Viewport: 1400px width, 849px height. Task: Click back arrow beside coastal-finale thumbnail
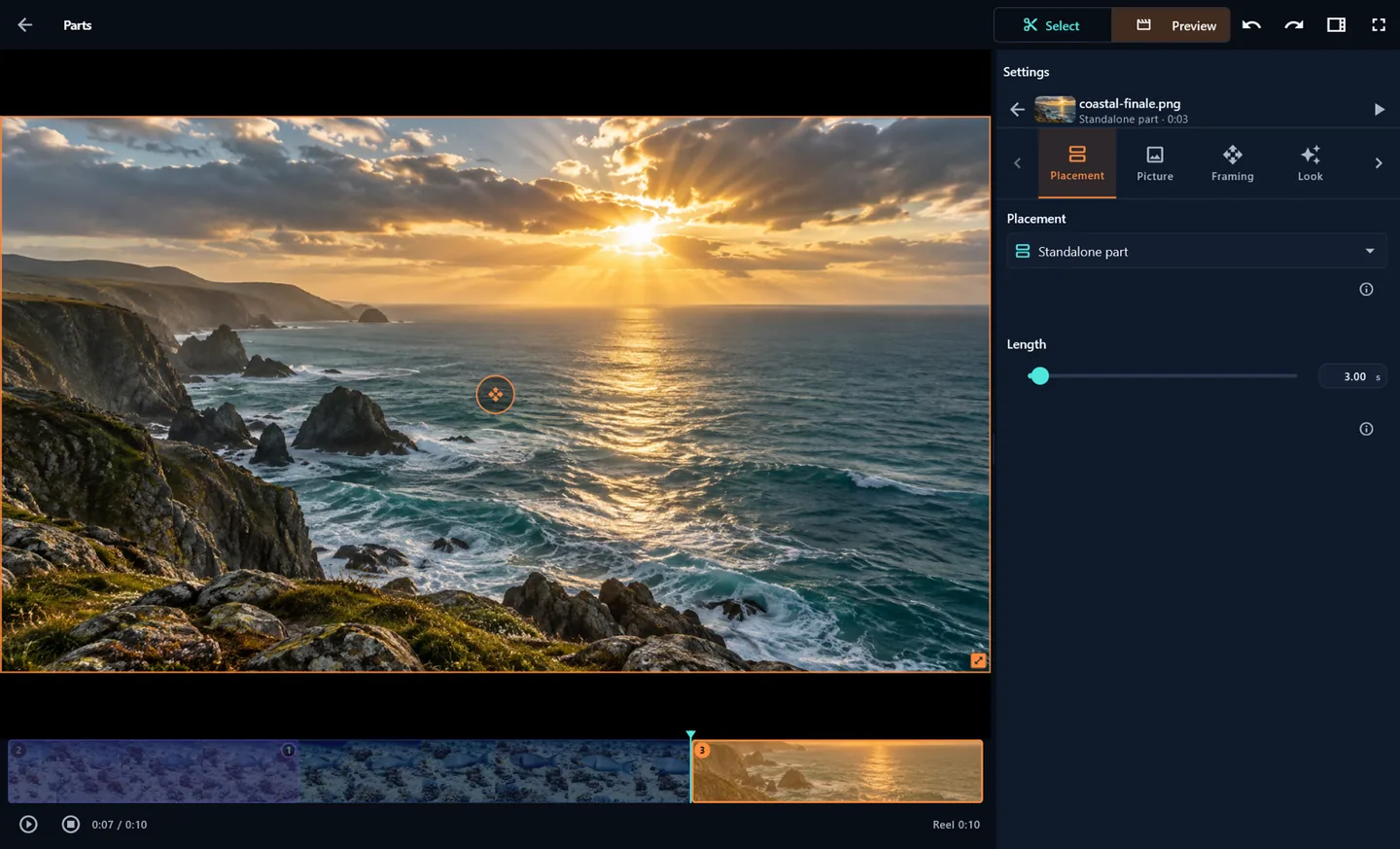coord(1017,110)
